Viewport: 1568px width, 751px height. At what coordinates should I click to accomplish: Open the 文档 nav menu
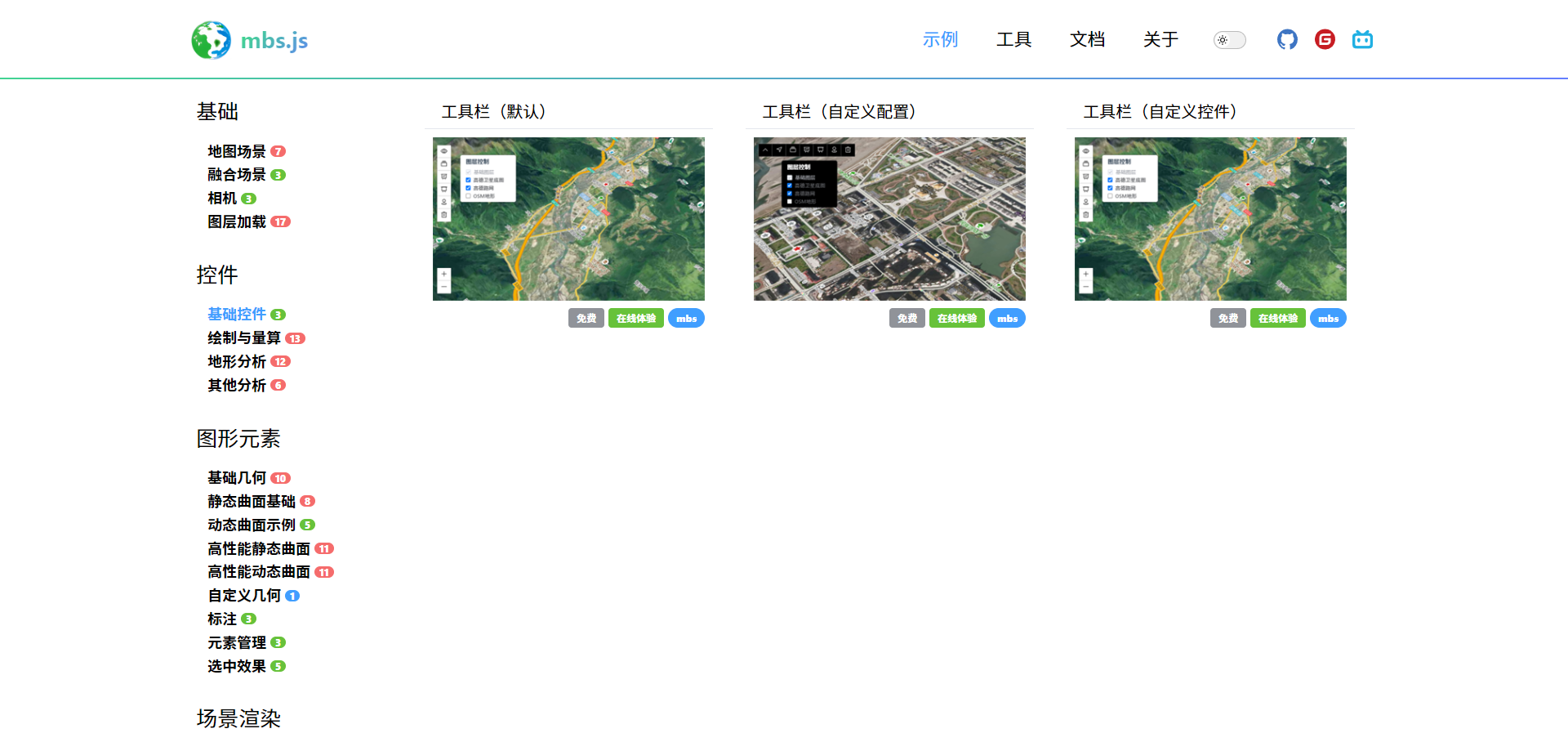coord(1087,39)
